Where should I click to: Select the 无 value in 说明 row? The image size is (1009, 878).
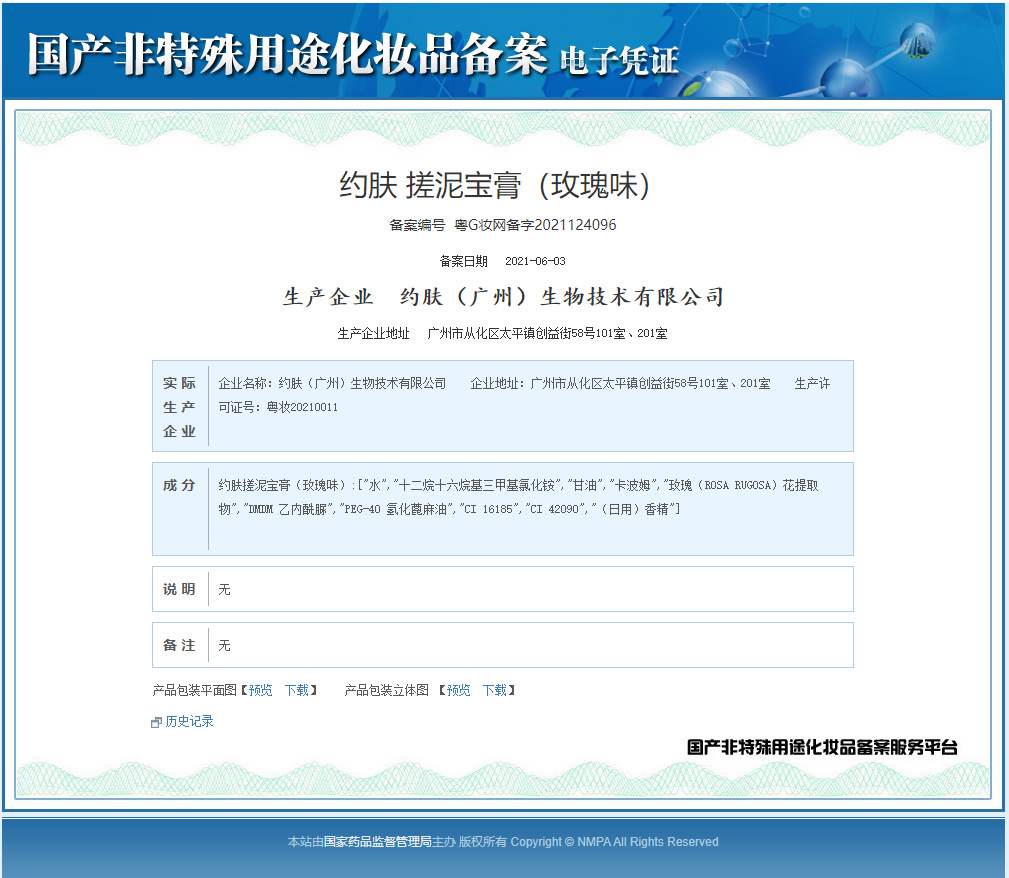224,589
